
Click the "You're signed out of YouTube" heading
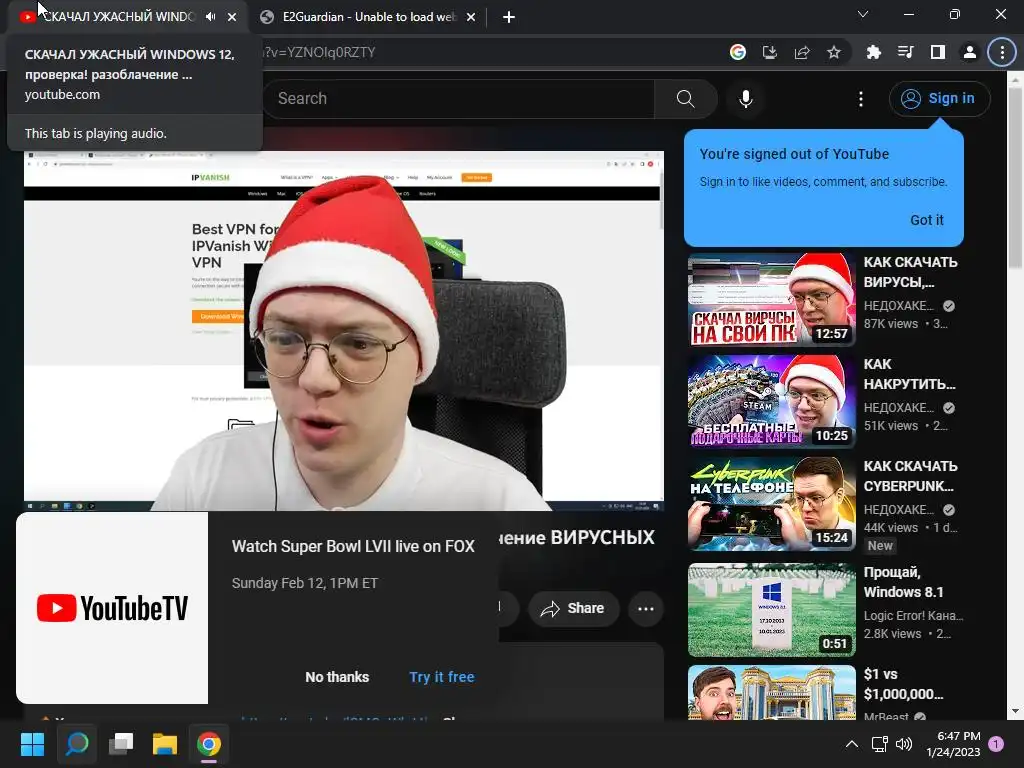click(x=794, y=154)
